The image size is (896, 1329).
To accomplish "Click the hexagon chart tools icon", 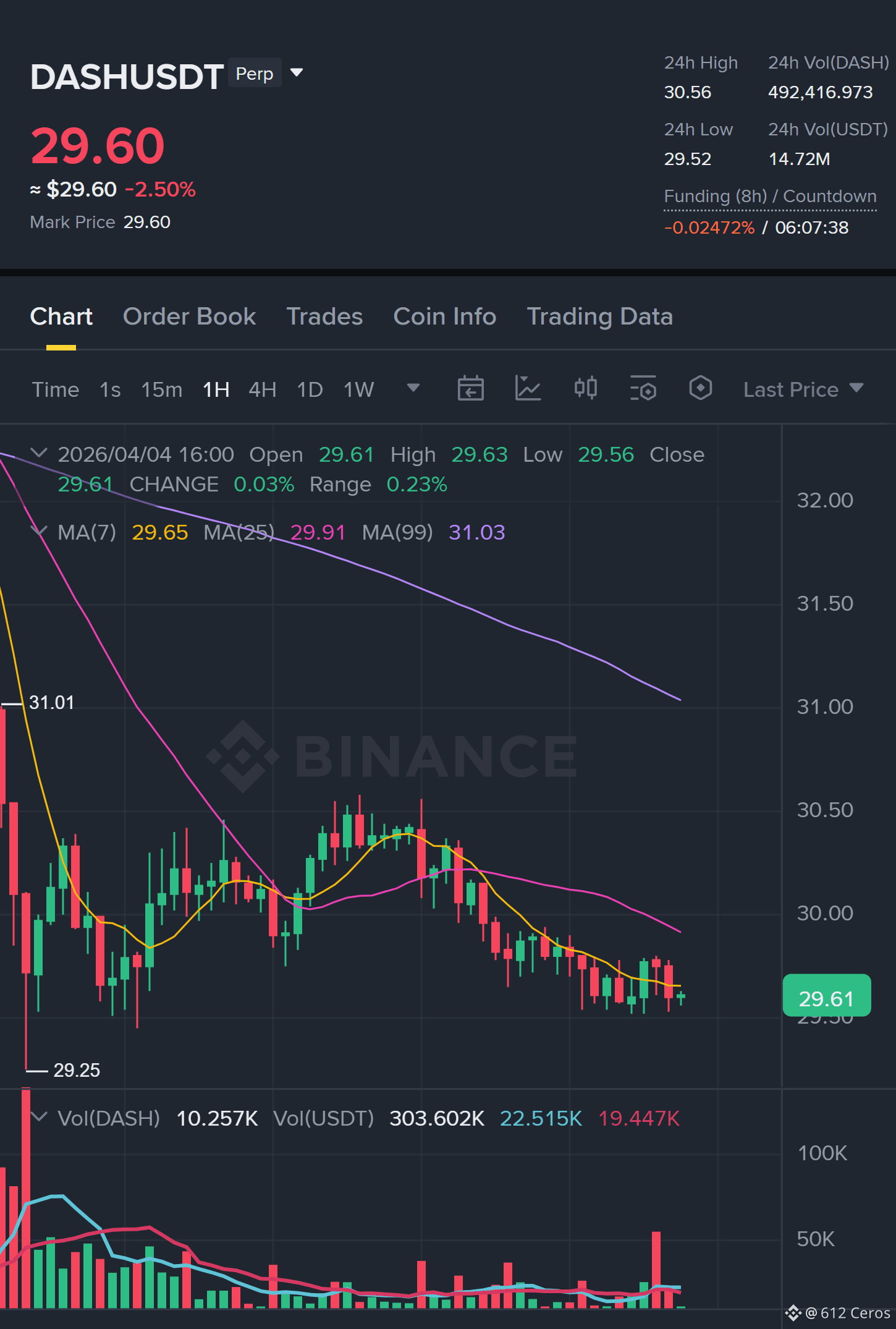I will (701, 388).
